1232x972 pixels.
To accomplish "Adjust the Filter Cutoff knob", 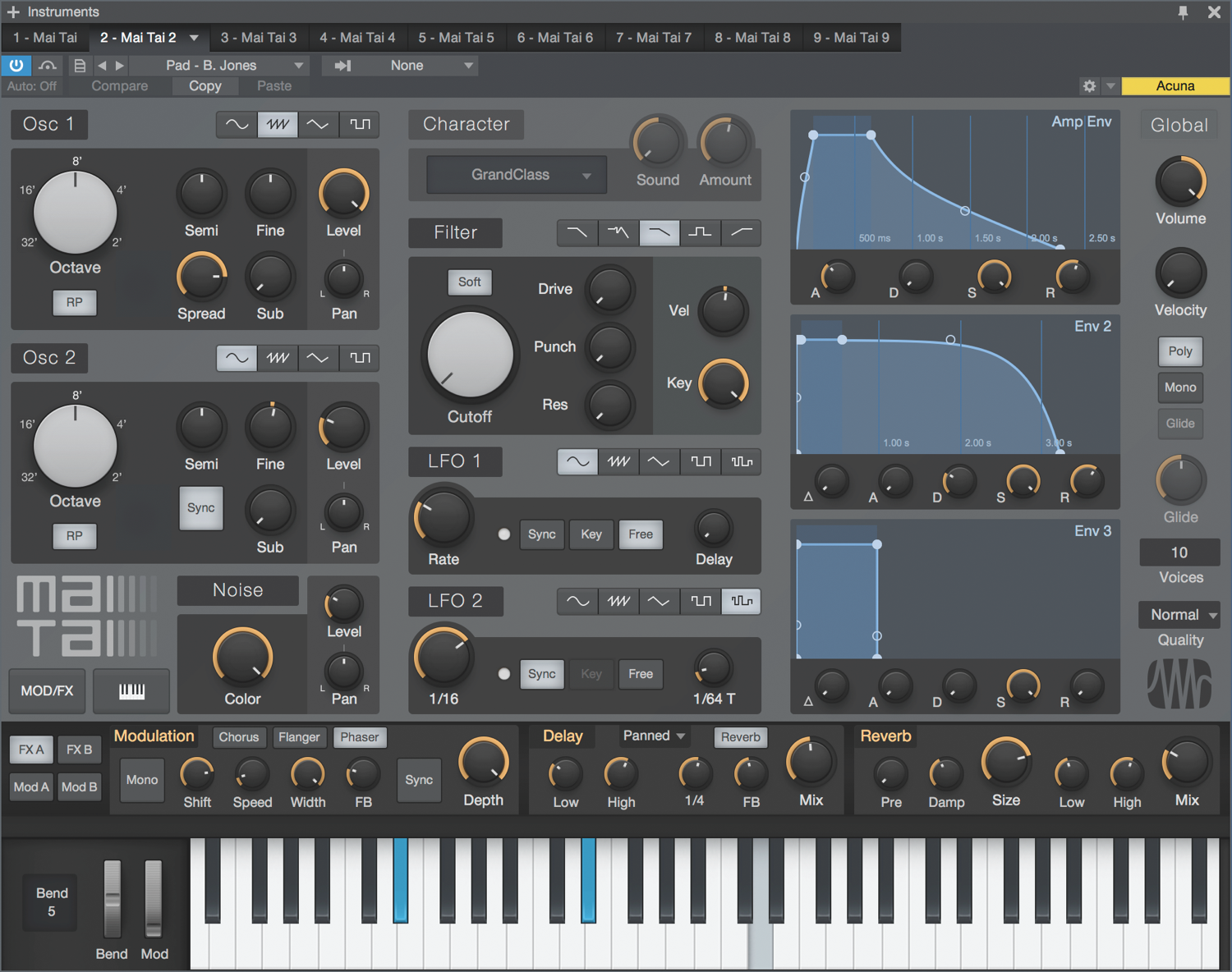I will tap(469, 355).
